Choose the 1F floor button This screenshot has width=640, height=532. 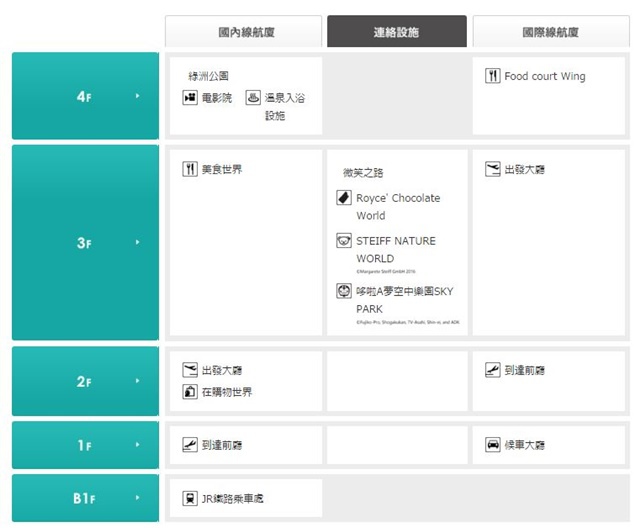click(85, 445)
